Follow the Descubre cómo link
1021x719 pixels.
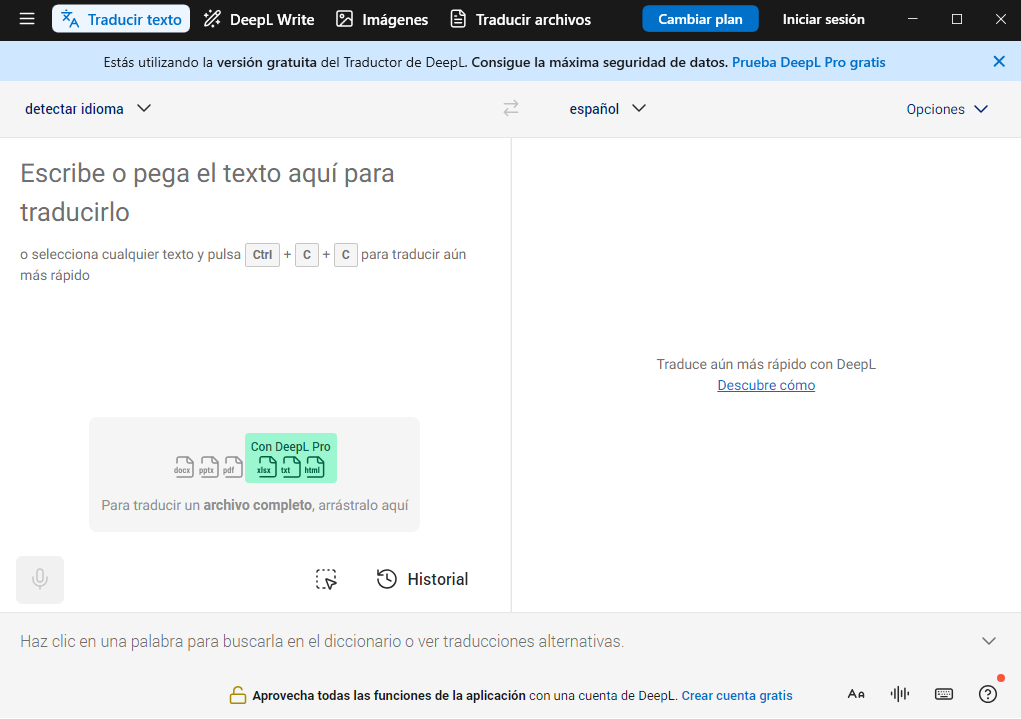click(x=766, y=385)
